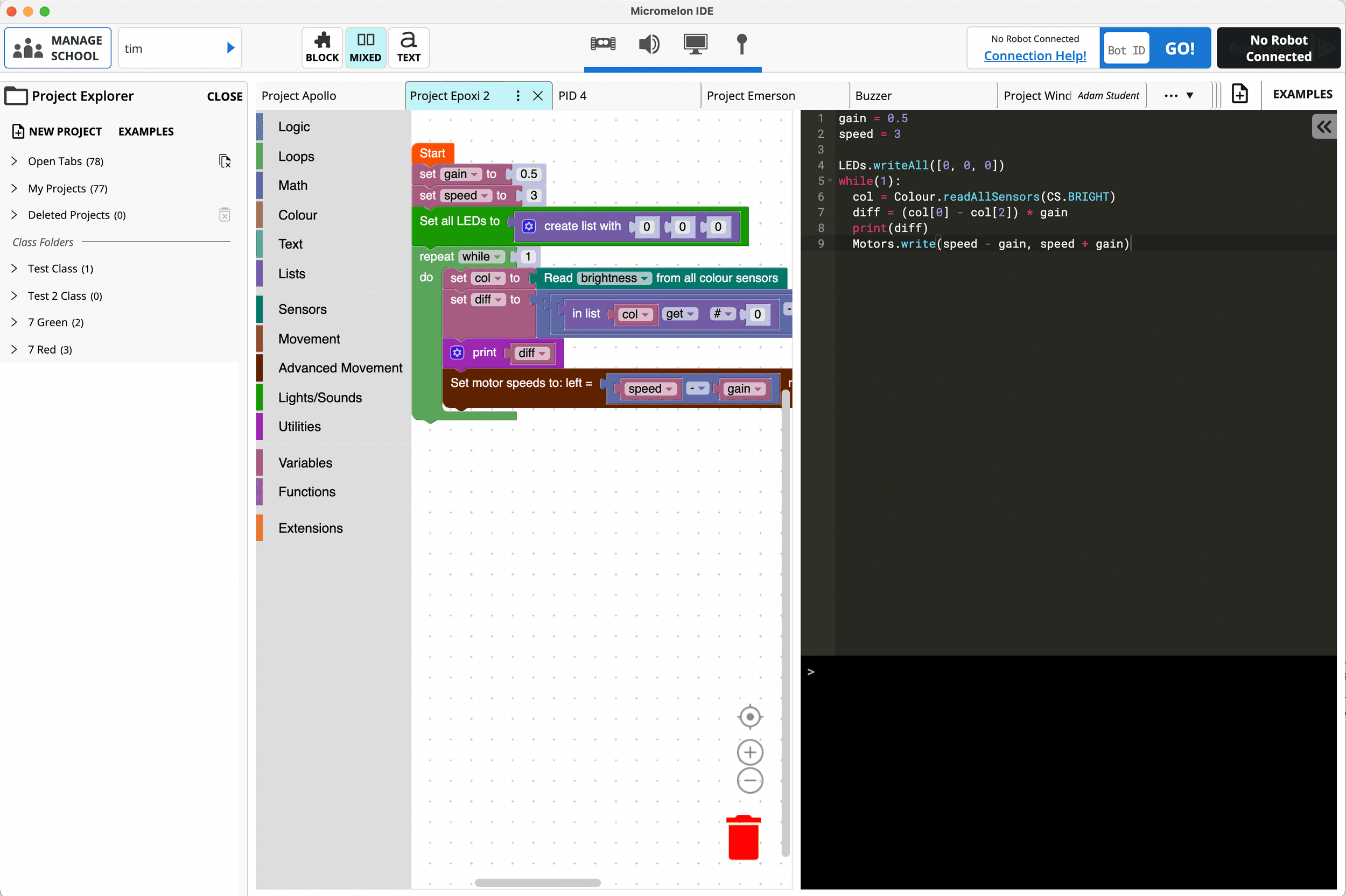Click the zoom in control on the canvas
This screenshot has width=1346, height=896.
pos(749,751)
